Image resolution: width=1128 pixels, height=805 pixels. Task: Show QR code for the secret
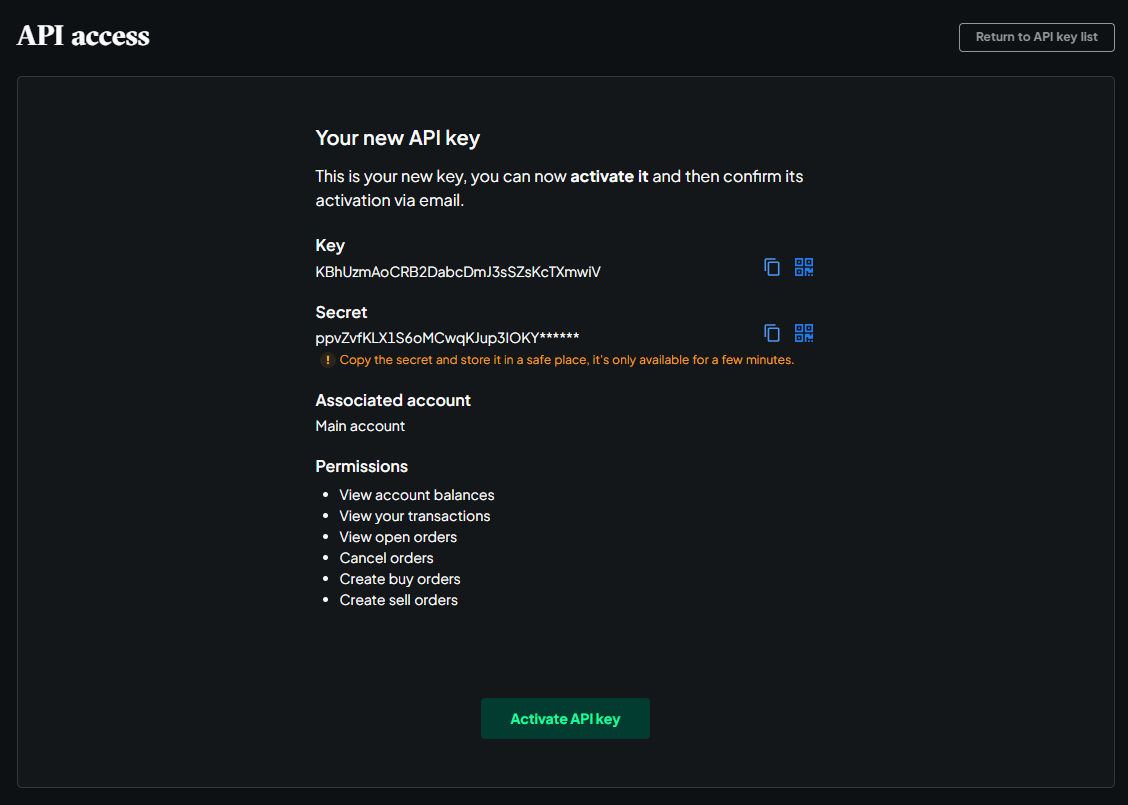[804, 333]
